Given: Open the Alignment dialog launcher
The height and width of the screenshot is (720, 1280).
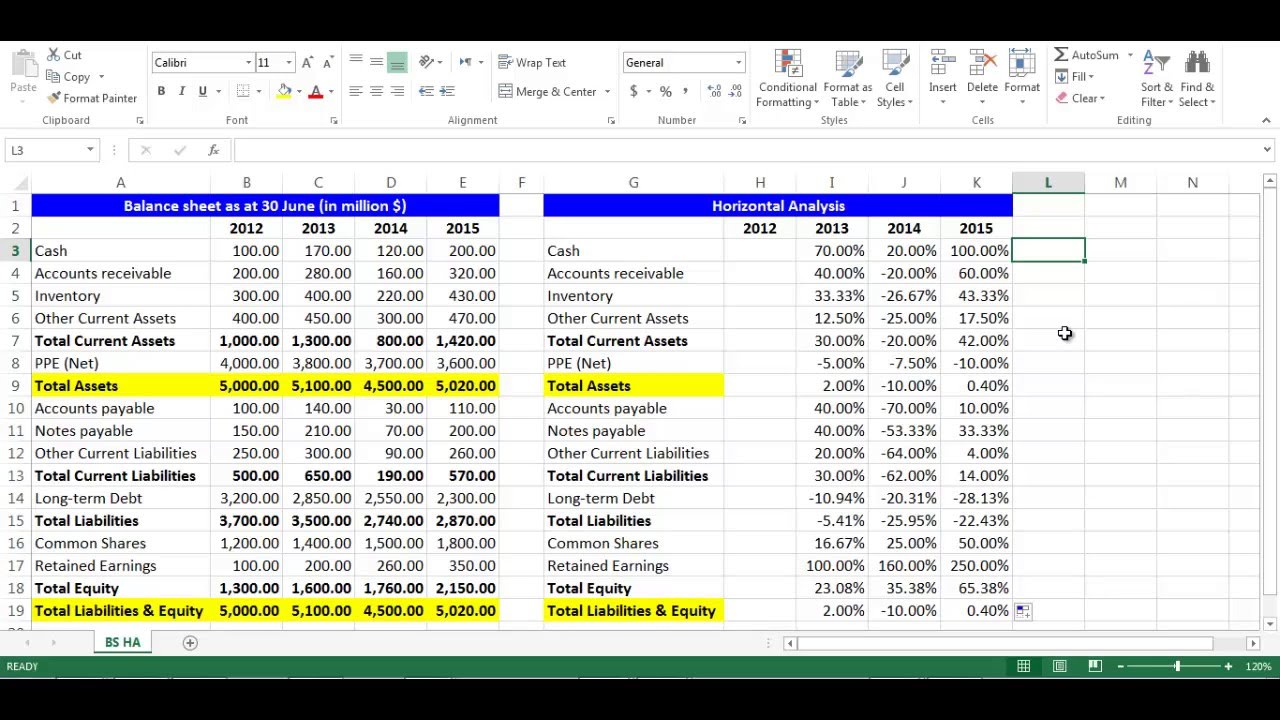Looking at the screenshot, I should [611, 120].
